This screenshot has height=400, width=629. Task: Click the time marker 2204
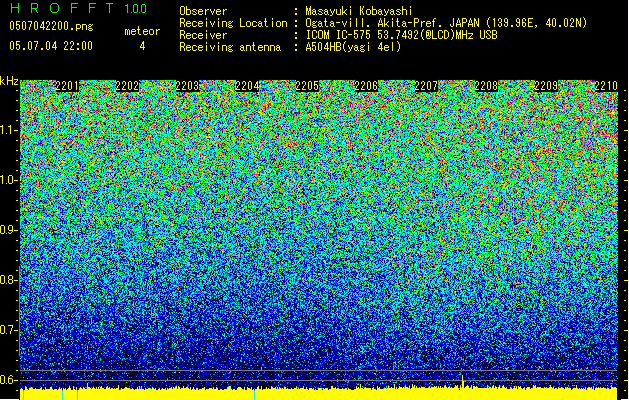coord(247,86)
